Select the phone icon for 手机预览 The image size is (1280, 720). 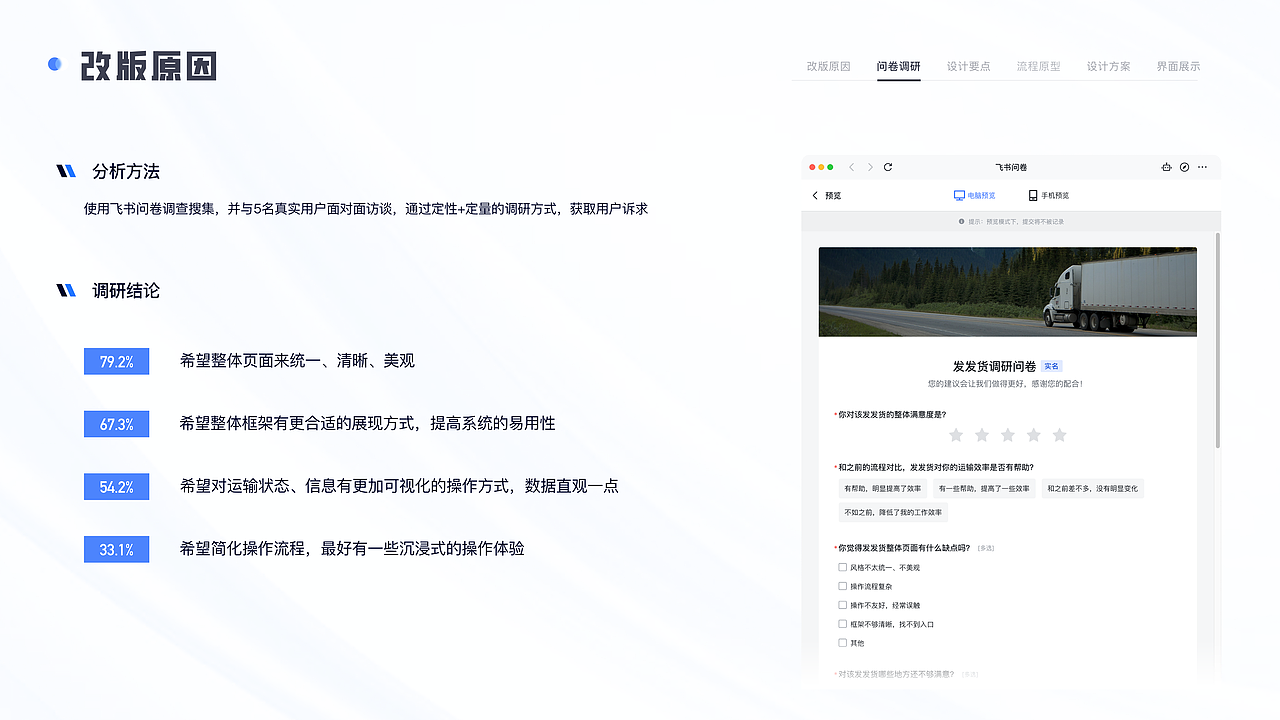coord(1033,195)
